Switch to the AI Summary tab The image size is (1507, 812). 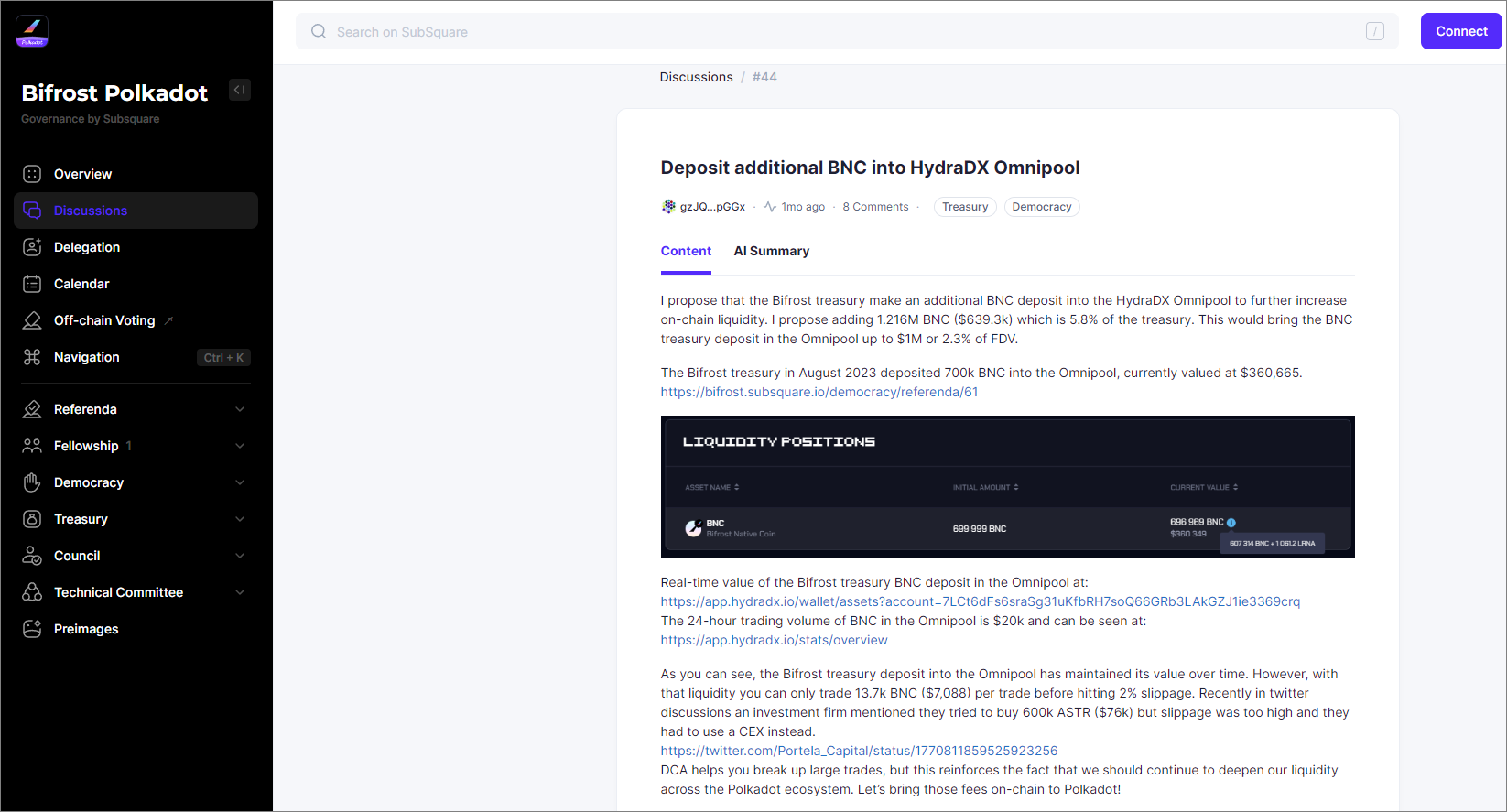click(x=772, y=251)
